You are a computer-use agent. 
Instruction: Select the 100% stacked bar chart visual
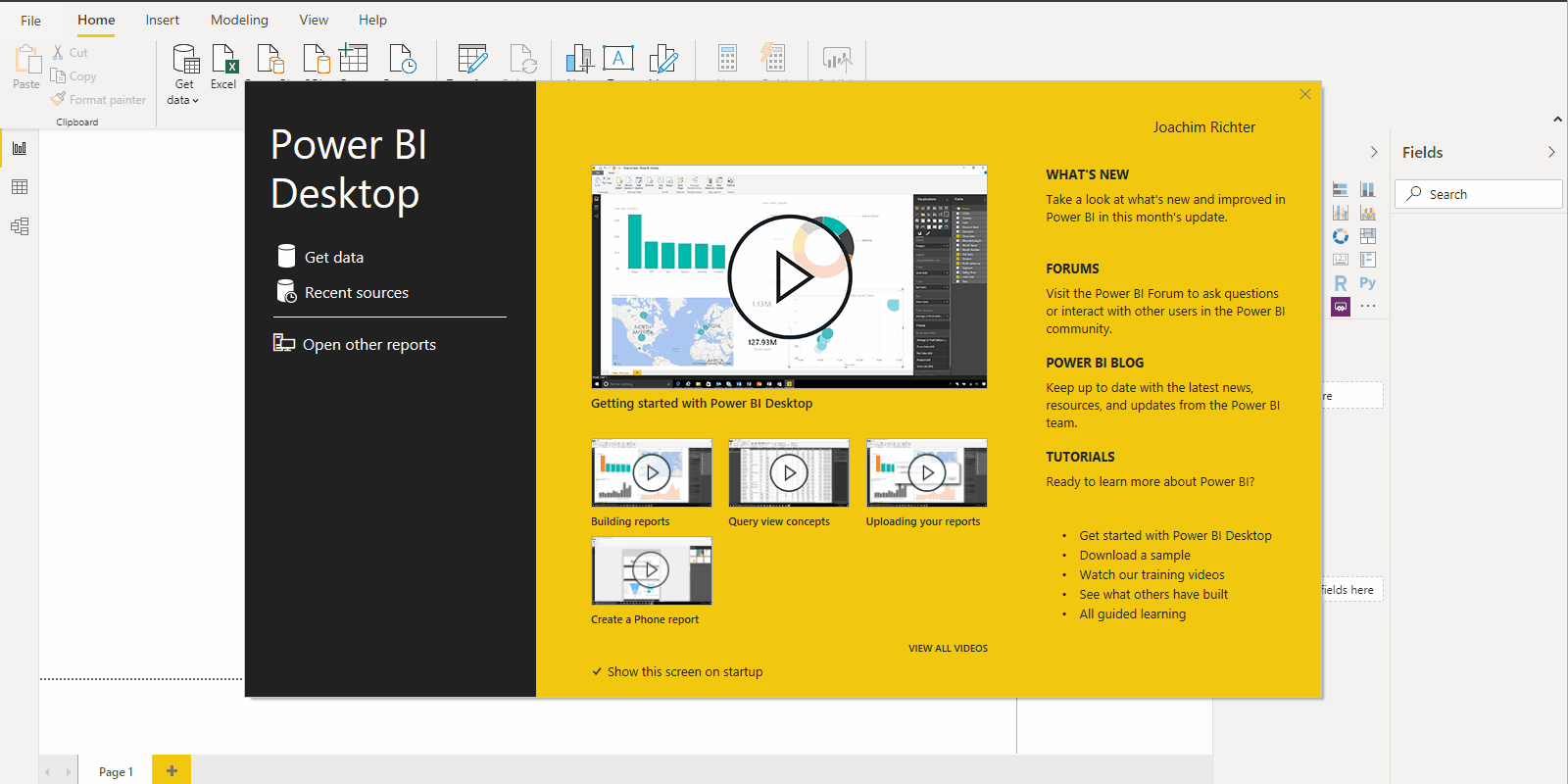click(x=1341, y=189)
